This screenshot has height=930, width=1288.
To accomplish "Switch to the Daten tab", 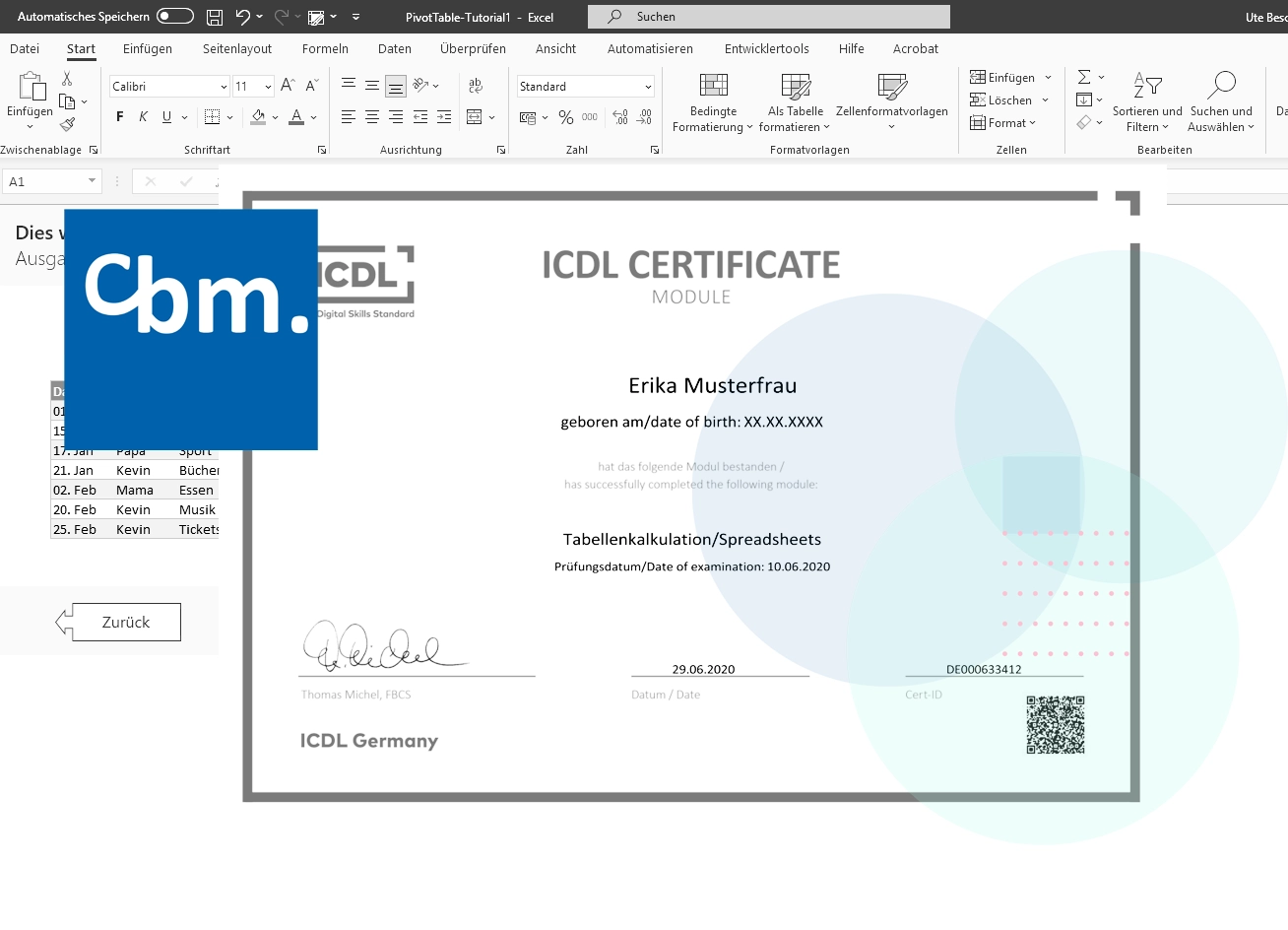I will click(395, 48).
